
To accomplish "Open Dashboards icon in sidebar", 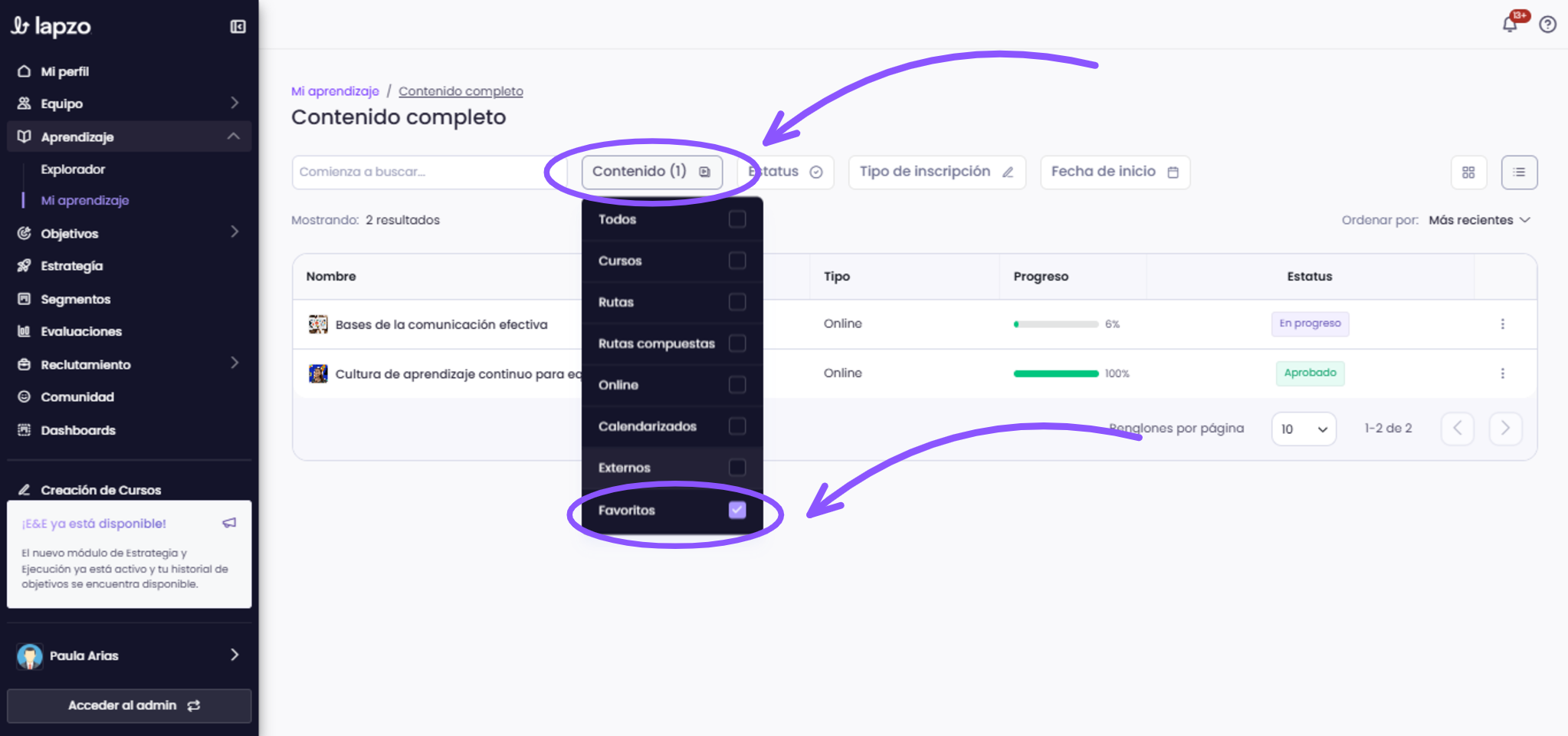I will point(24,430).
